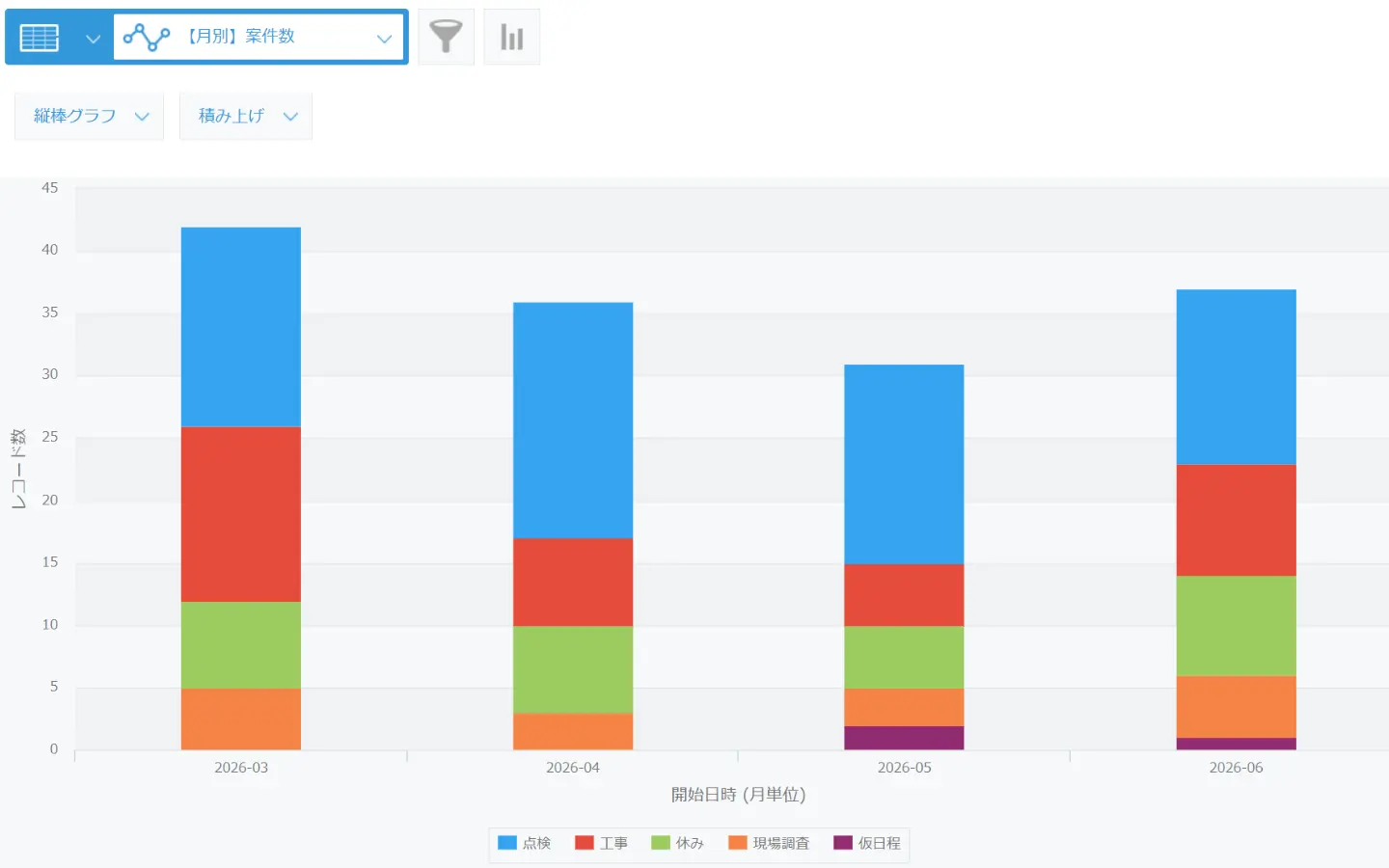Click the bar chart aggregation icon
Image resolution: width=1389 pixels, height=868 pixels.
511,38
